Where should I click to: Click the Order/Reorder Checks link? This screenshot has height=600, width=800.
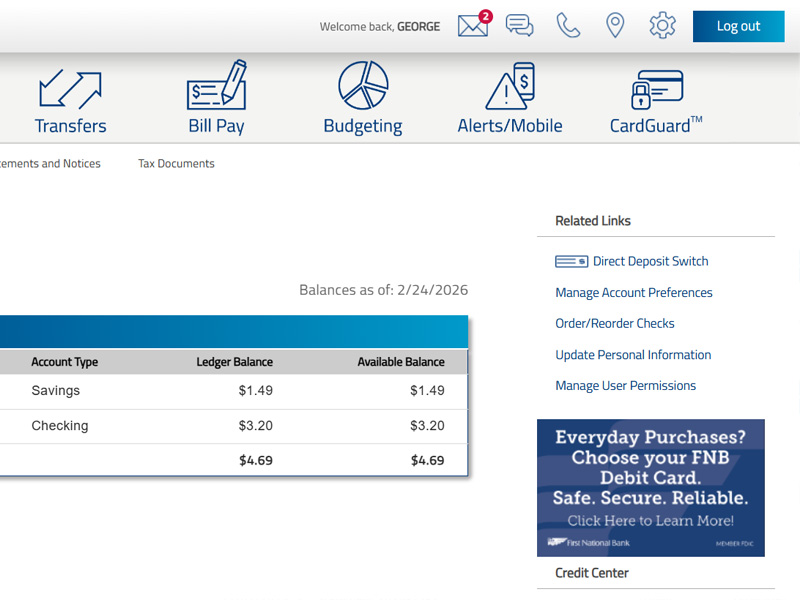(615, 324)
